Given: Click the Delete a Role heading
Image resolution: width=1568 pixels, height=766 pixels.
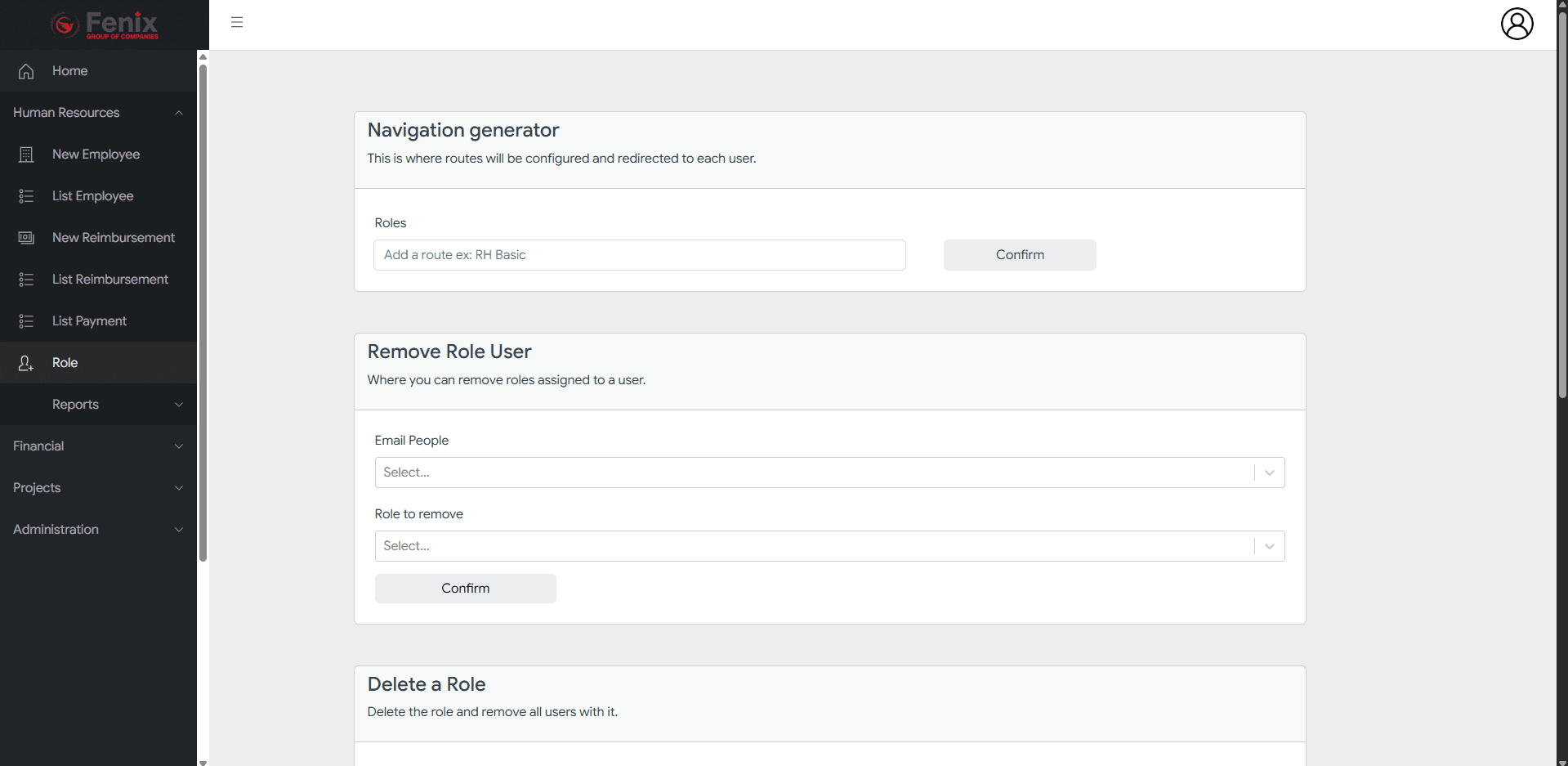Looking at the screenshot, I should point(427,684).
